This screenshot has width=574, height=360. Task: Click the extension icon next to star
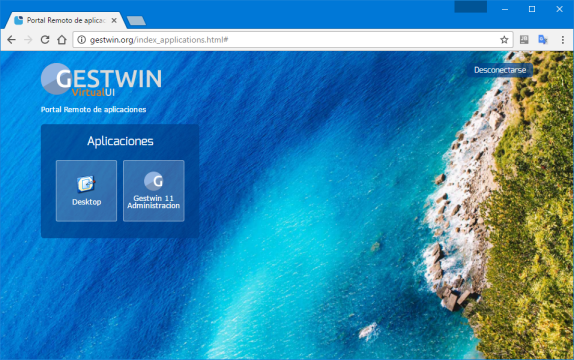click(x=524, y=40)
